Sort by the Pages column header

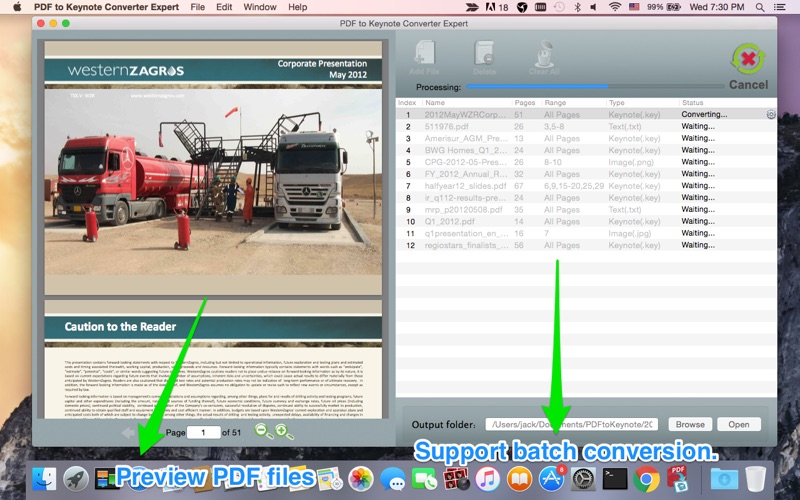[x=524, y=103]
